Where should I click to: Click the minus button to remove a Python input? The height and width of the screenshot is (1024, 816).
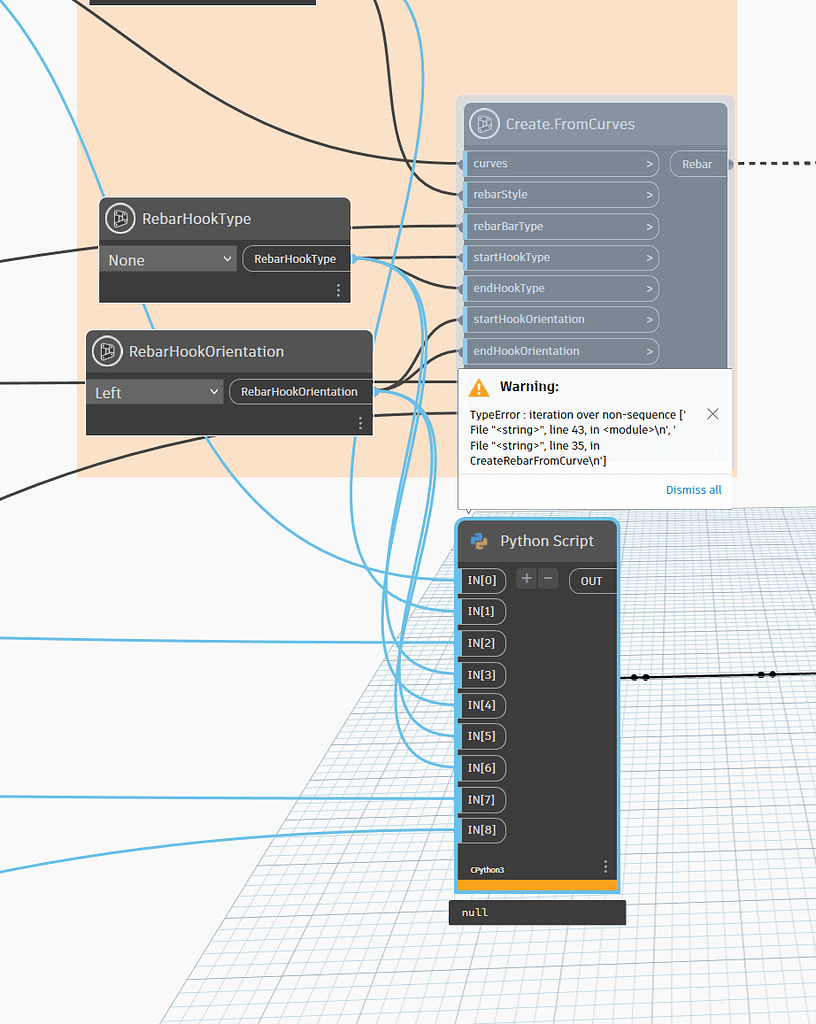click(x=548, y=578)
